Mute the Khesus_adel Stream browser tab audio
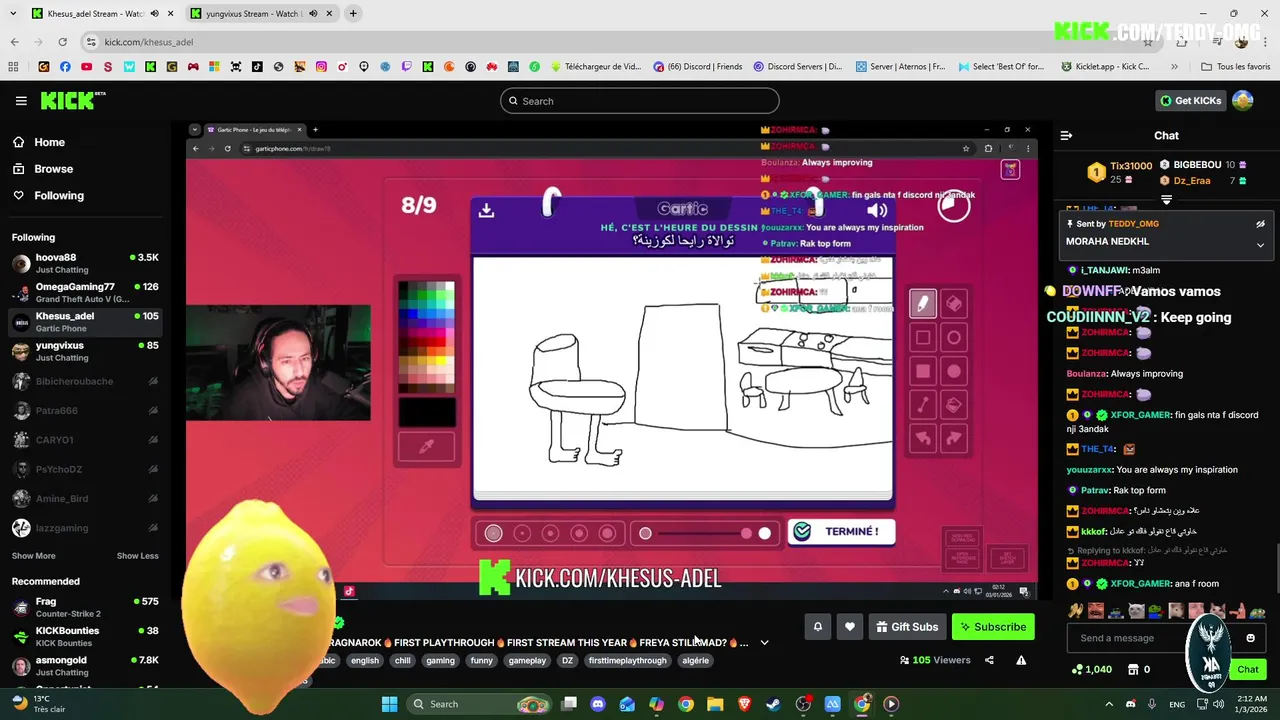This screenshot has width=1280, height=720. [153, 14]
